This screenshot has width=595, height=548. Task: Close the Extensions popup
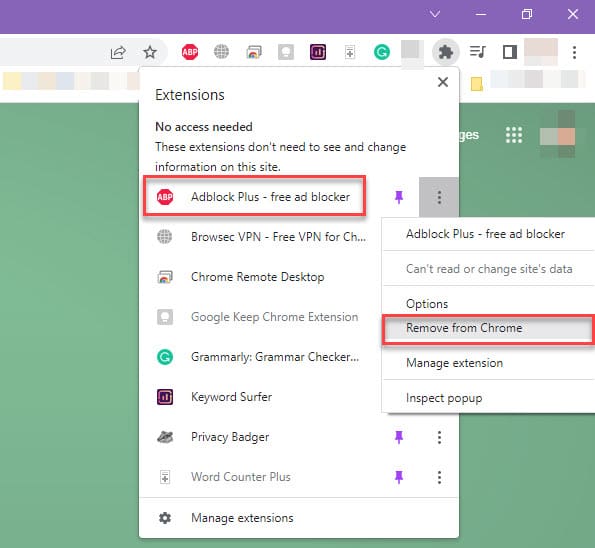443,82
